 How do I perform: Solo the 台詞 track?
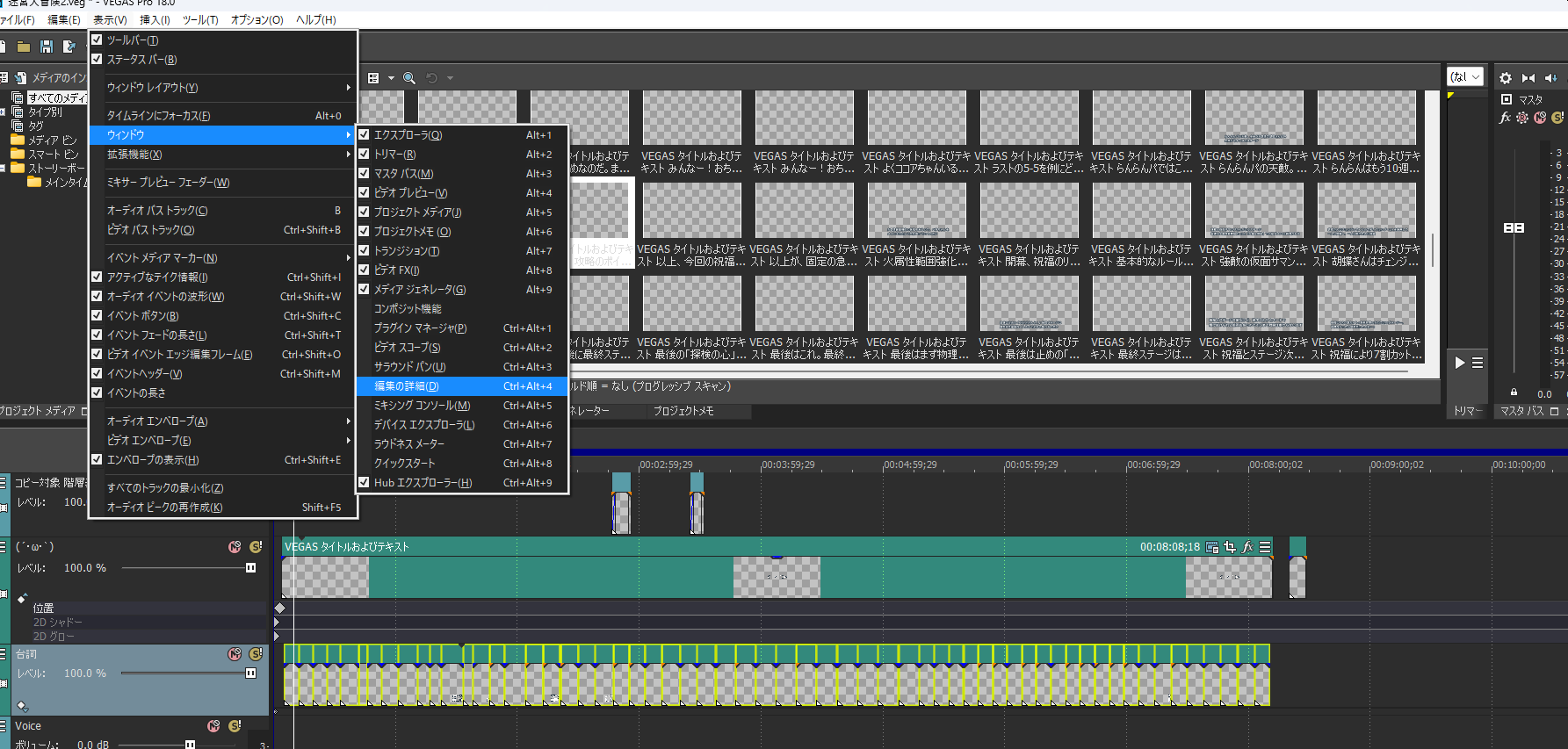256,653
